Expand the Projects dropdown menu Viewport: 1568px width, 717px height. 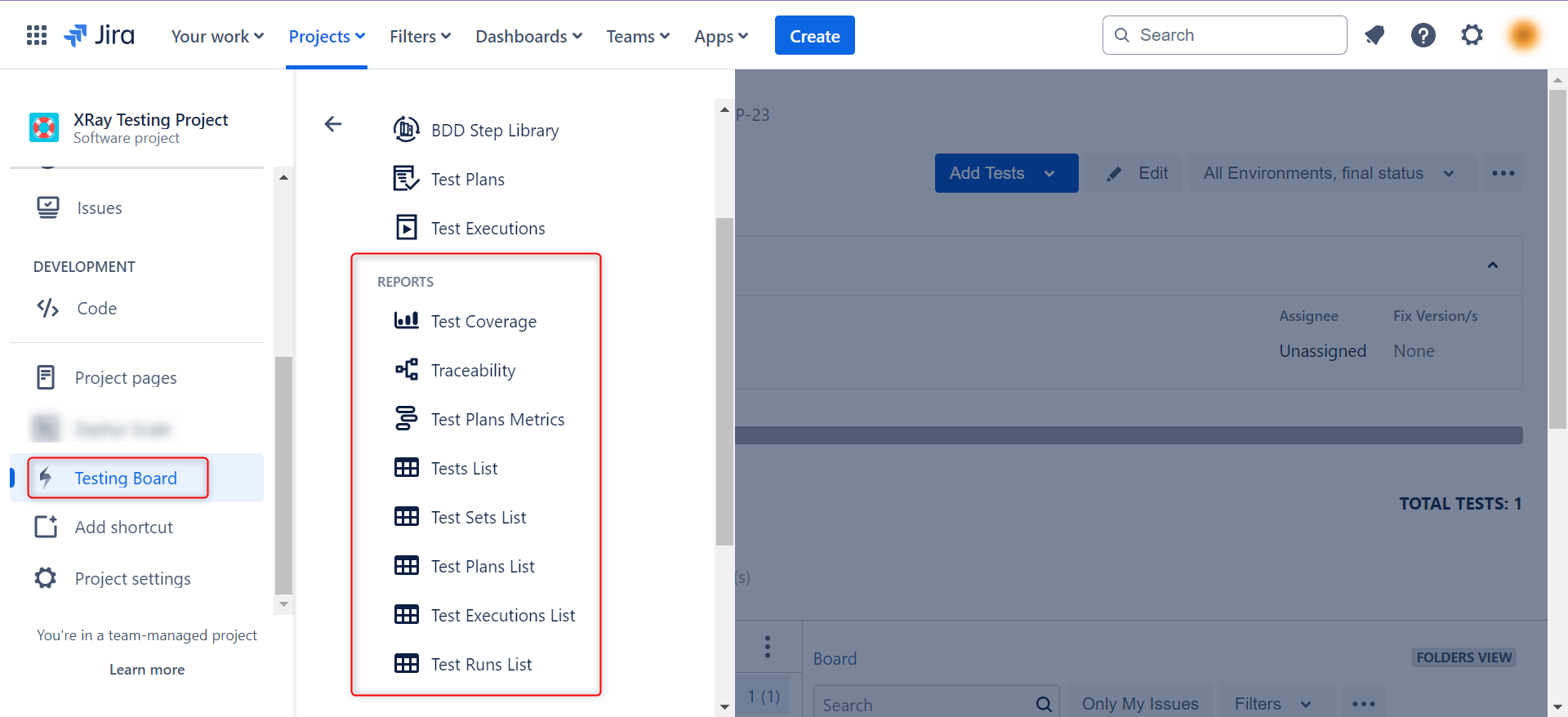[x=327, y=37]
